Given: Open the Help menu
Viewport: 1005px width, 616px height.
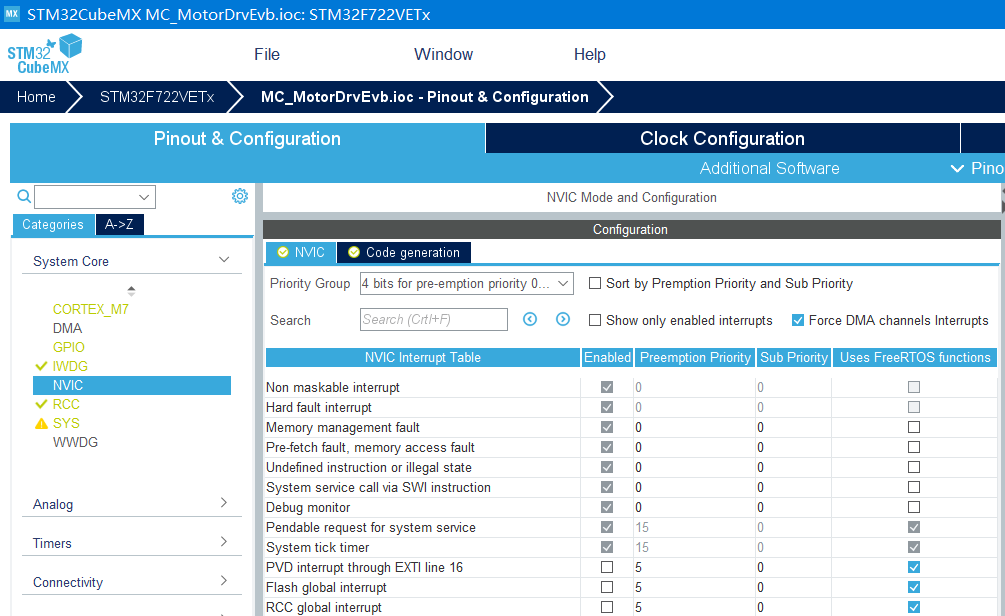Looking at the screenshot, I should (590, 54).
